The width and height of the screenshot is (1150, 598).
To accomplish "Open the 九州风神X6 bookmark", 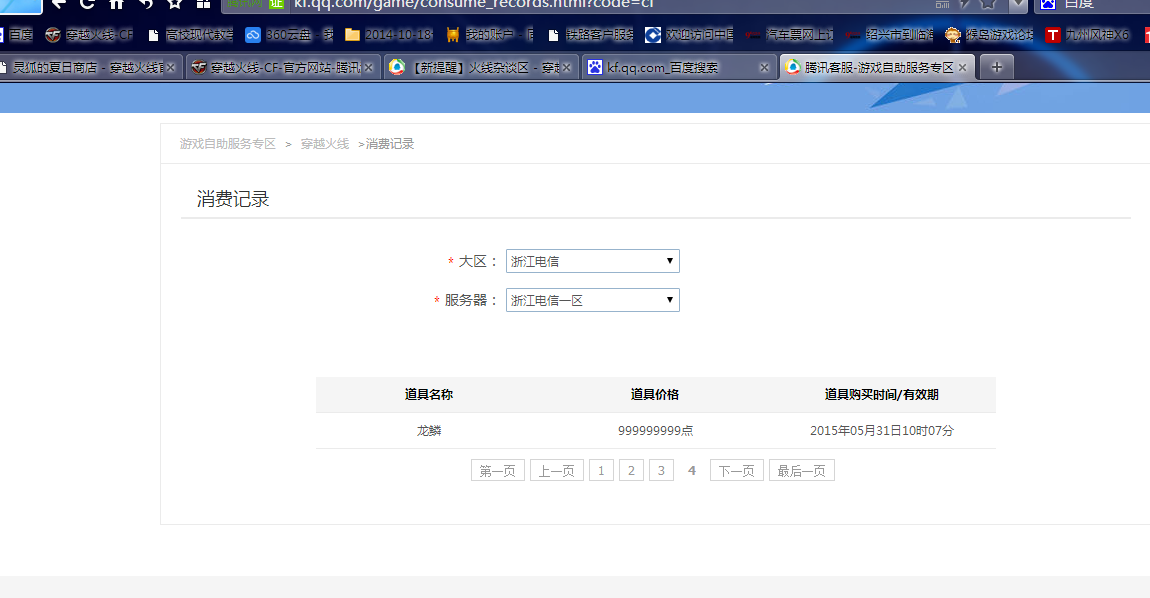I will pos(1088,34).
